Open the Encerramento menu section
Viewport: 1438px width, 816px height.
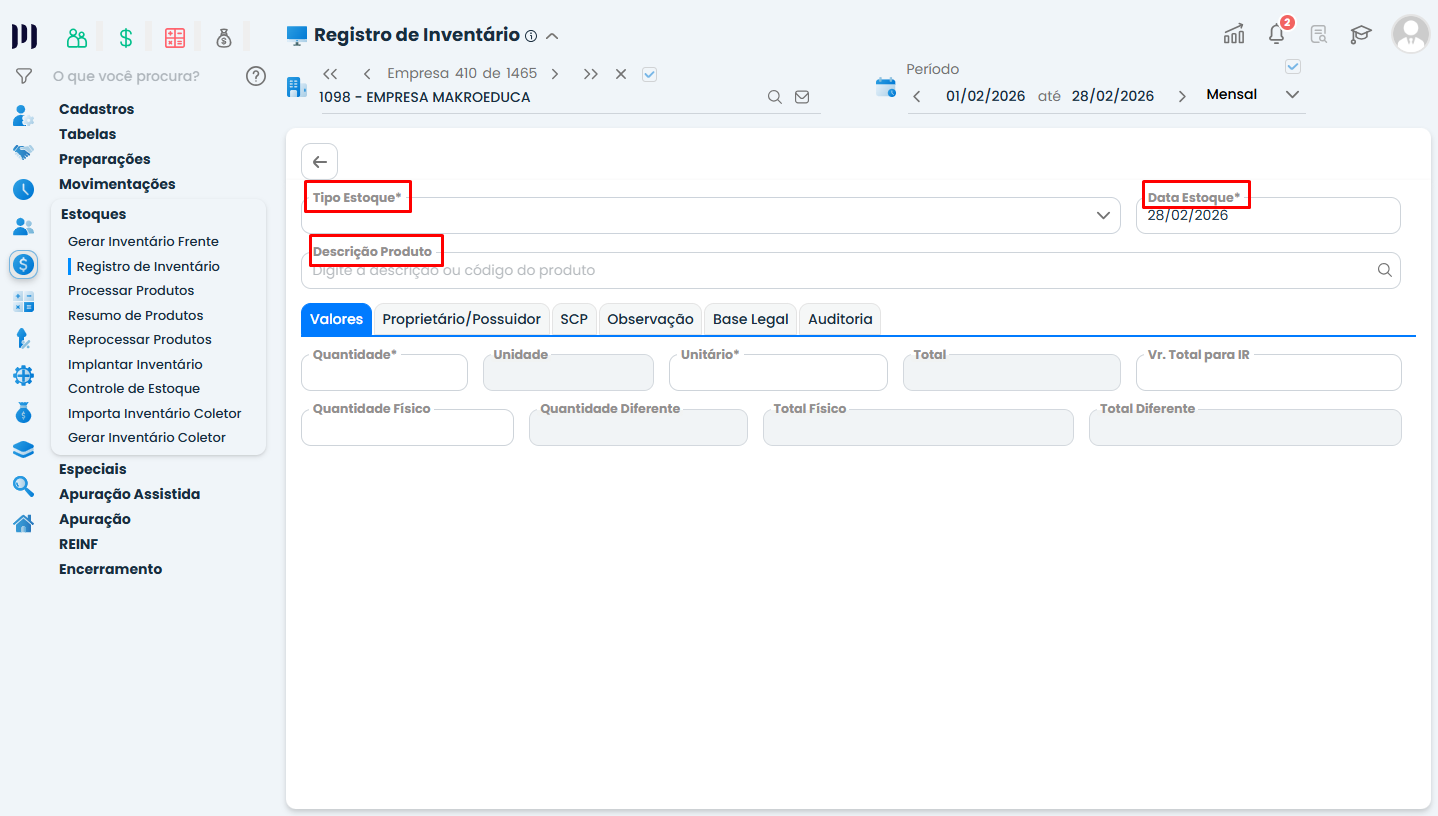110,569
